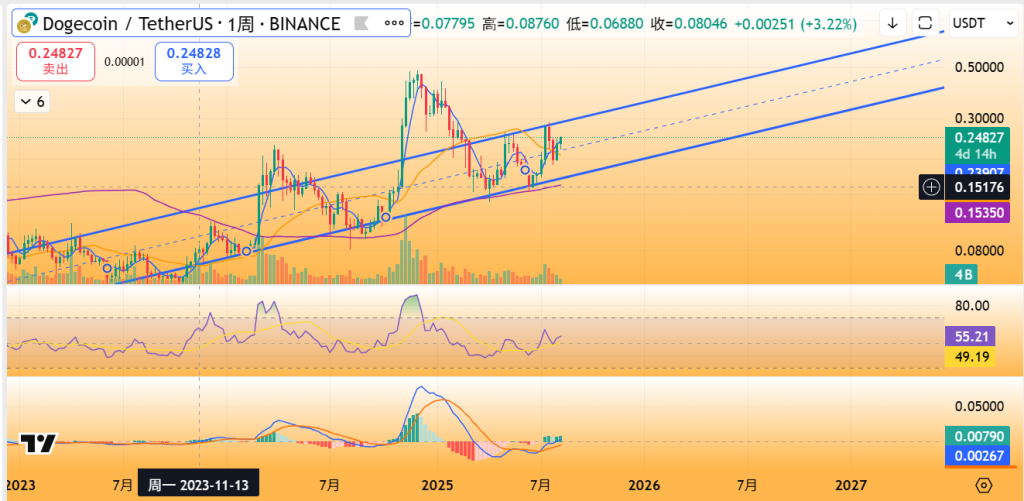Click the 0.05000 MACD scale label
Screen dimensions: 1024x501
point(978,406)
